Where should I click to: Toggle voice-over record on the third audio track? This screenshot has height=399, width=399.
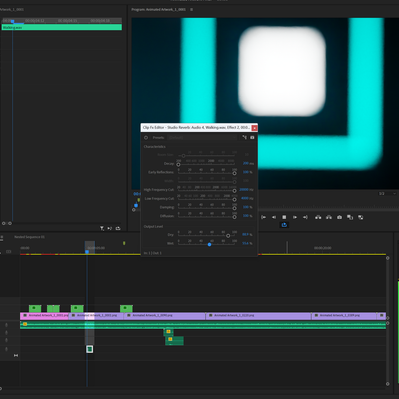[x=6, y=340]
